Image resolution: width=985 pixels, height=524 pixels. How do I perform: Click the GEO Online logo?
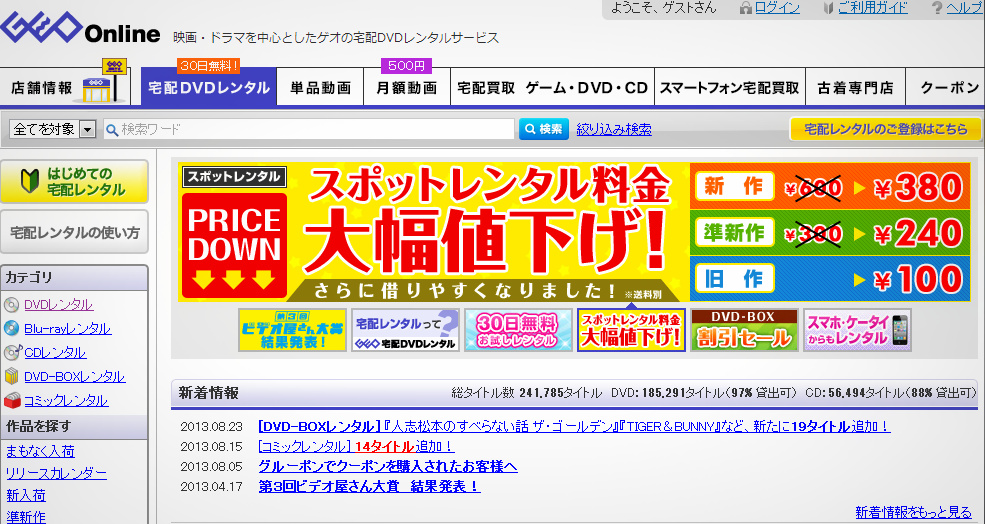click(x=80, y=31)
